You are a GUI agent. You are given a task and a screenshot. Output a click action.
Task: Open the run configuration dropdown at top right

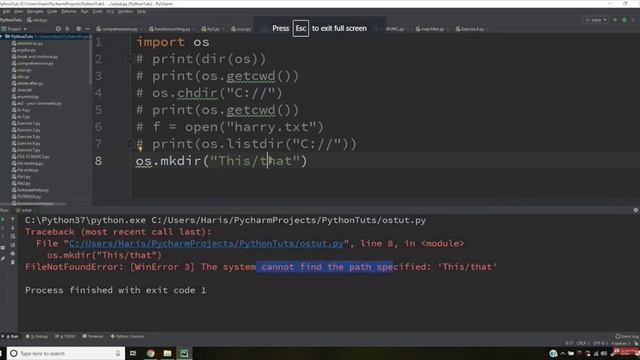[x=596, y=20]
